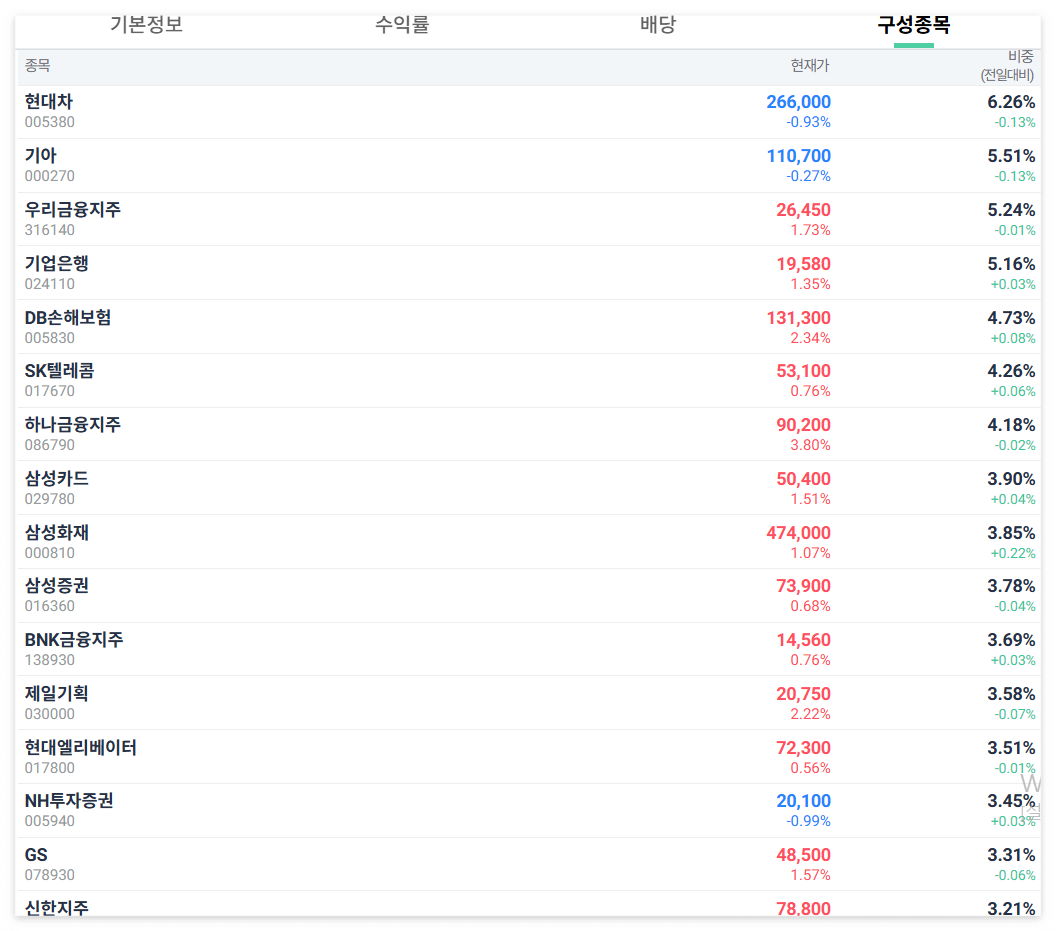Select the 하나금융지주 stock name
Image resolution: width=1056 pixels, height=931 pixels.
point(73,424)
